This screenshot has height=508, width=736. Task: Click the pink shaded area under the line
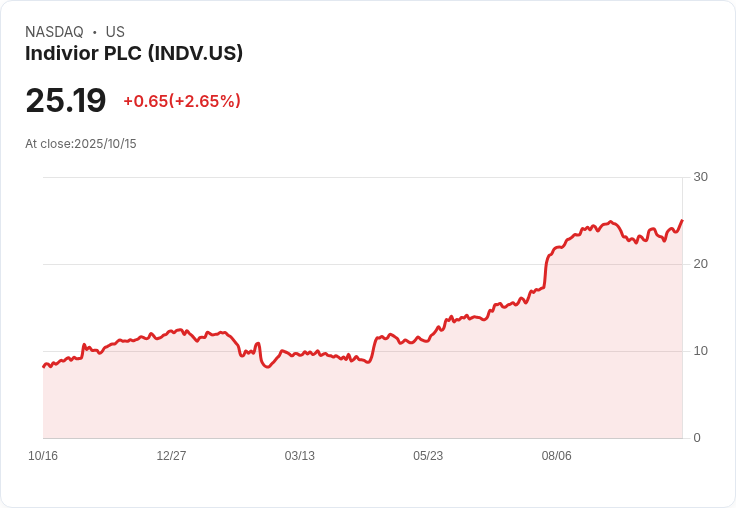(400, 400)
